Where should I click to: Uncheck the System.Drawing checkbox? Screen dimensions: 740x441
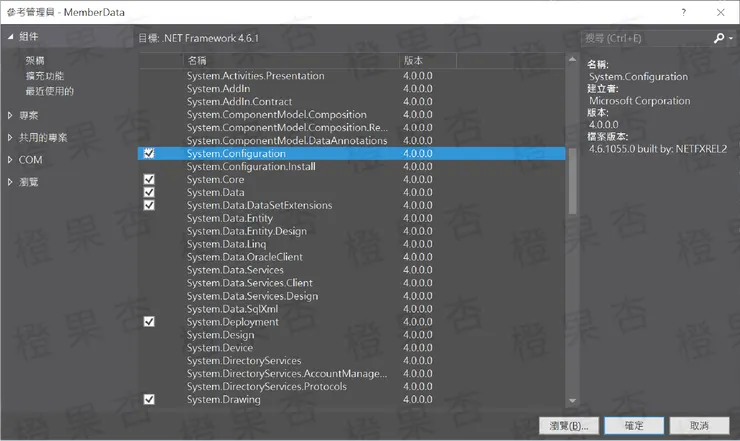pos(149,399)
